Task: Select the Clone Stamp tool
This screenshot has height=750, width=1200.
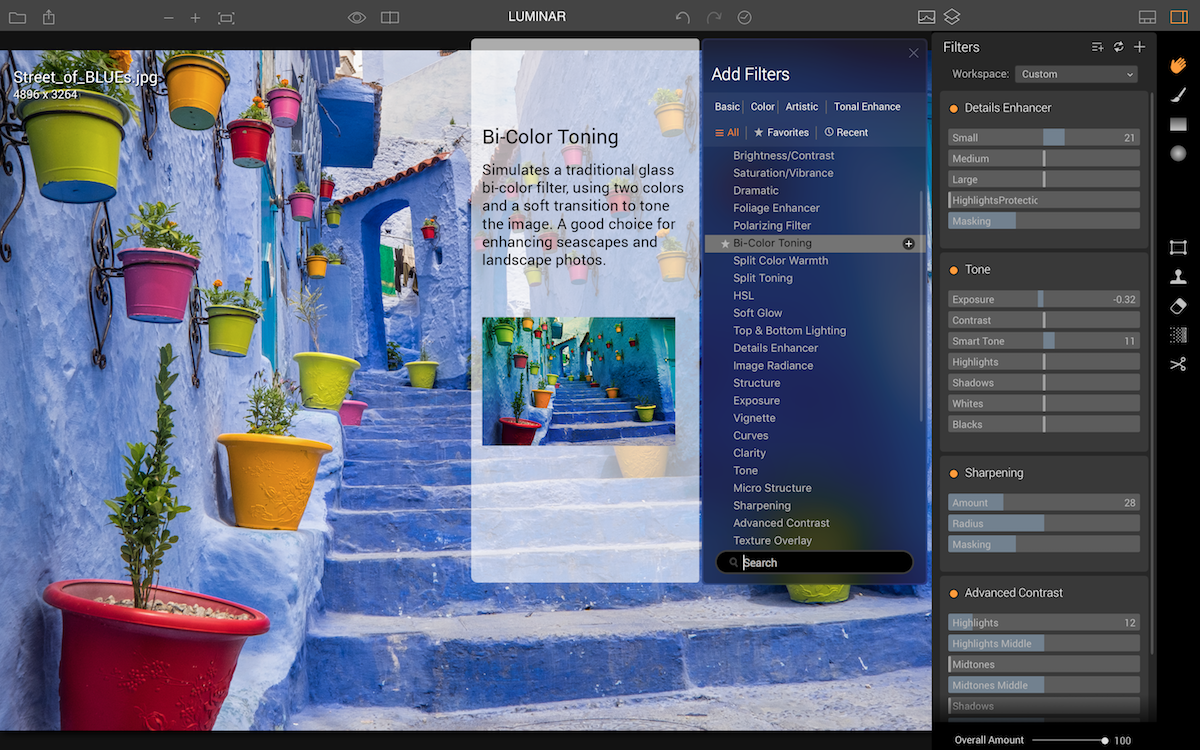Action: (x=1178, y=276)
